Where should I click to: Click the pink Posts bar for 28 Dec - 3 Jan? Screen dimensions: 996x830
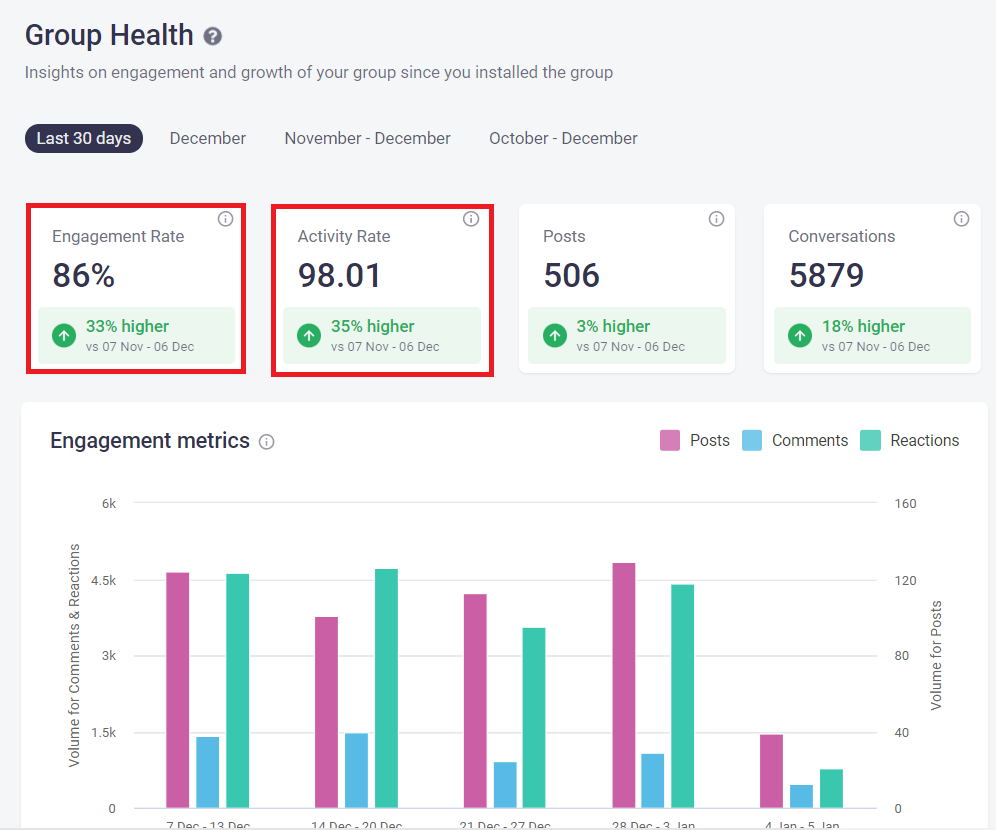[x=624, y=685]
